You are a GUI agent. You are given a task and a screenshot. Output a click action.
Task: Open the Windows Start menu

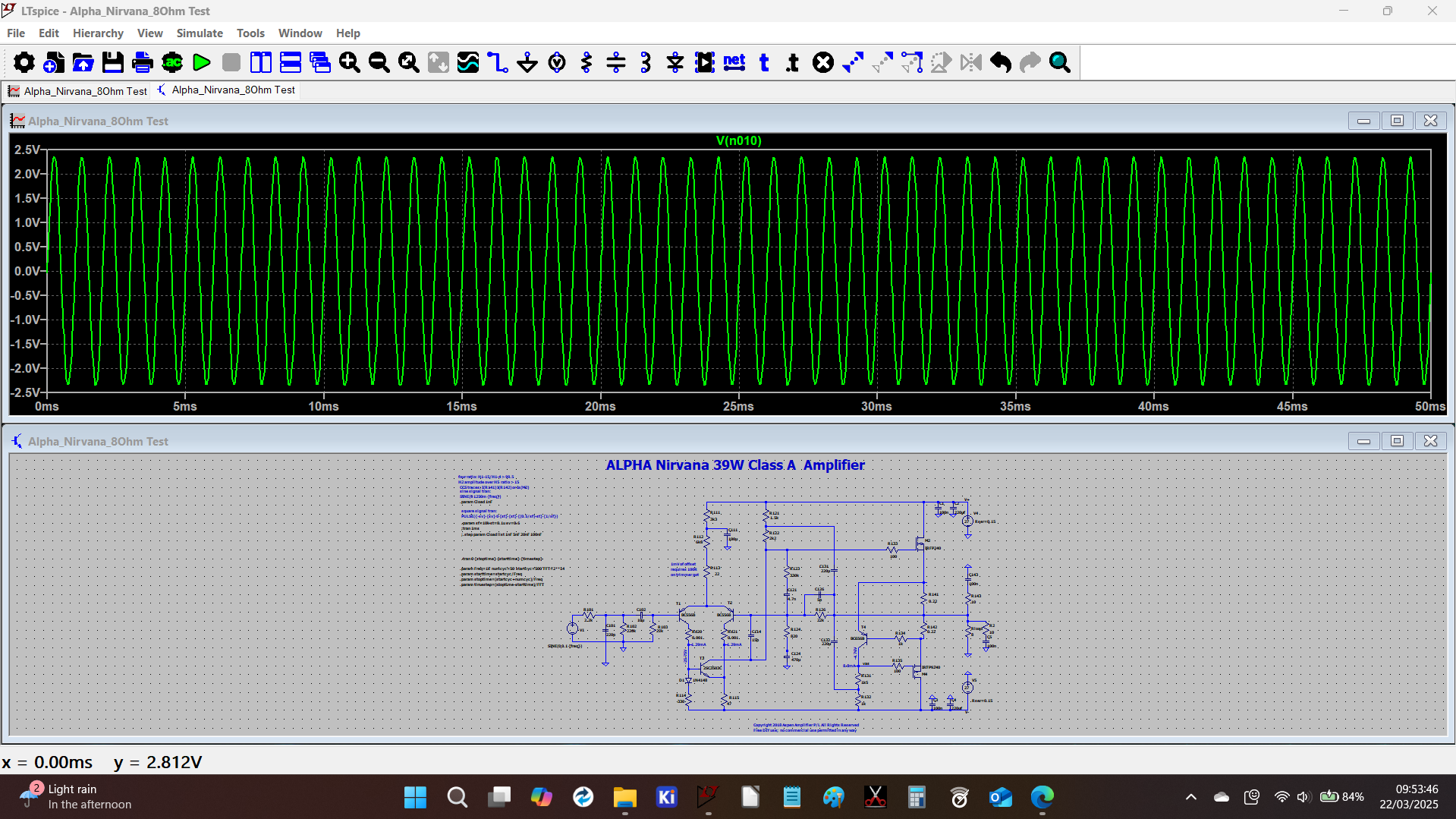pos(415,797)
